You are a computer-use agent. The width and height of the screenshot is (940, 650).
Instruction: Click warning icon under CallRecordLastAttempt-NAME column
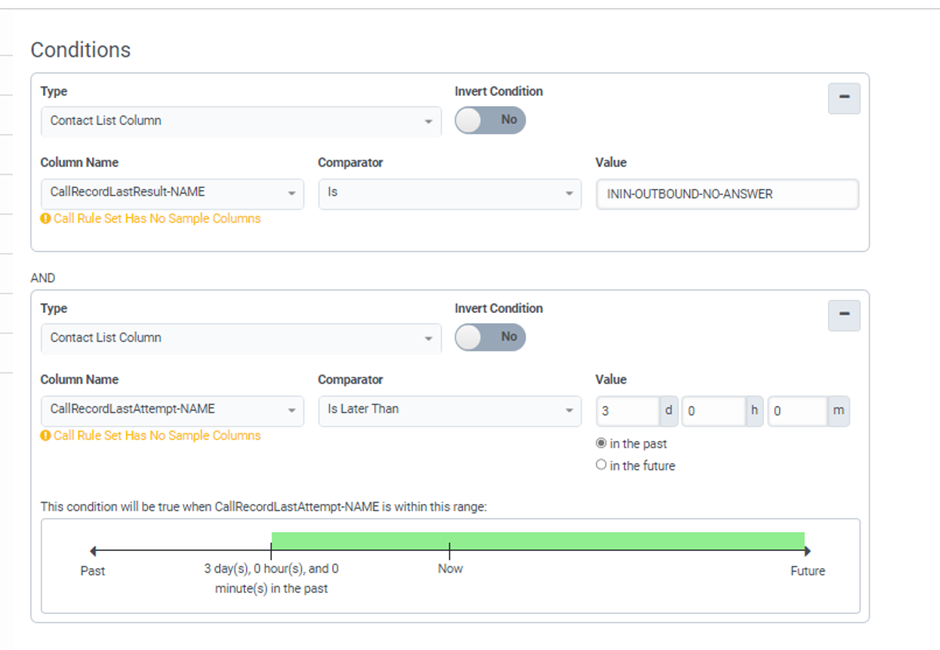pyautogui.click(x=45, y=436)
